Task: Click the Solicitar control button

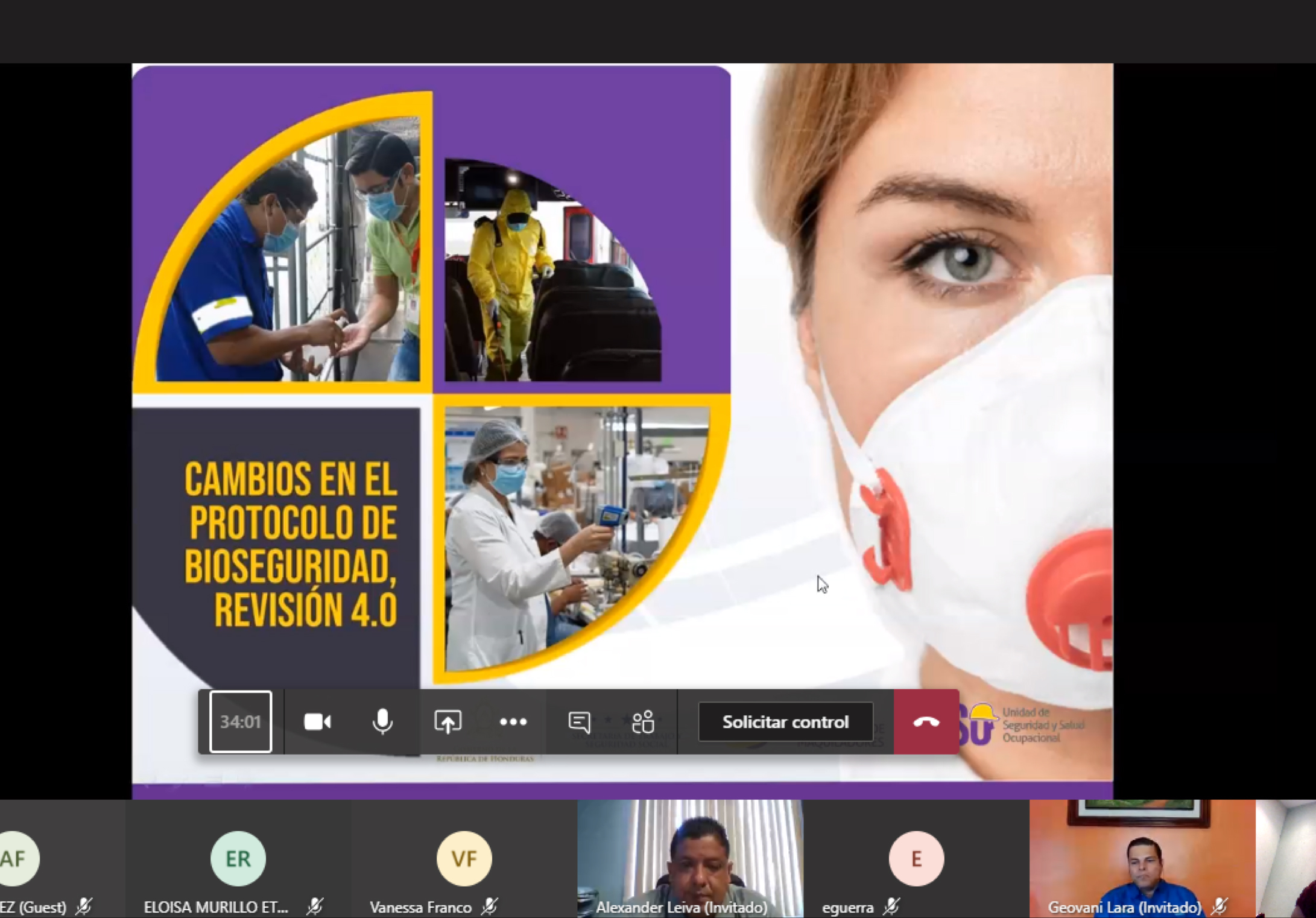Action: coord(785,721)
